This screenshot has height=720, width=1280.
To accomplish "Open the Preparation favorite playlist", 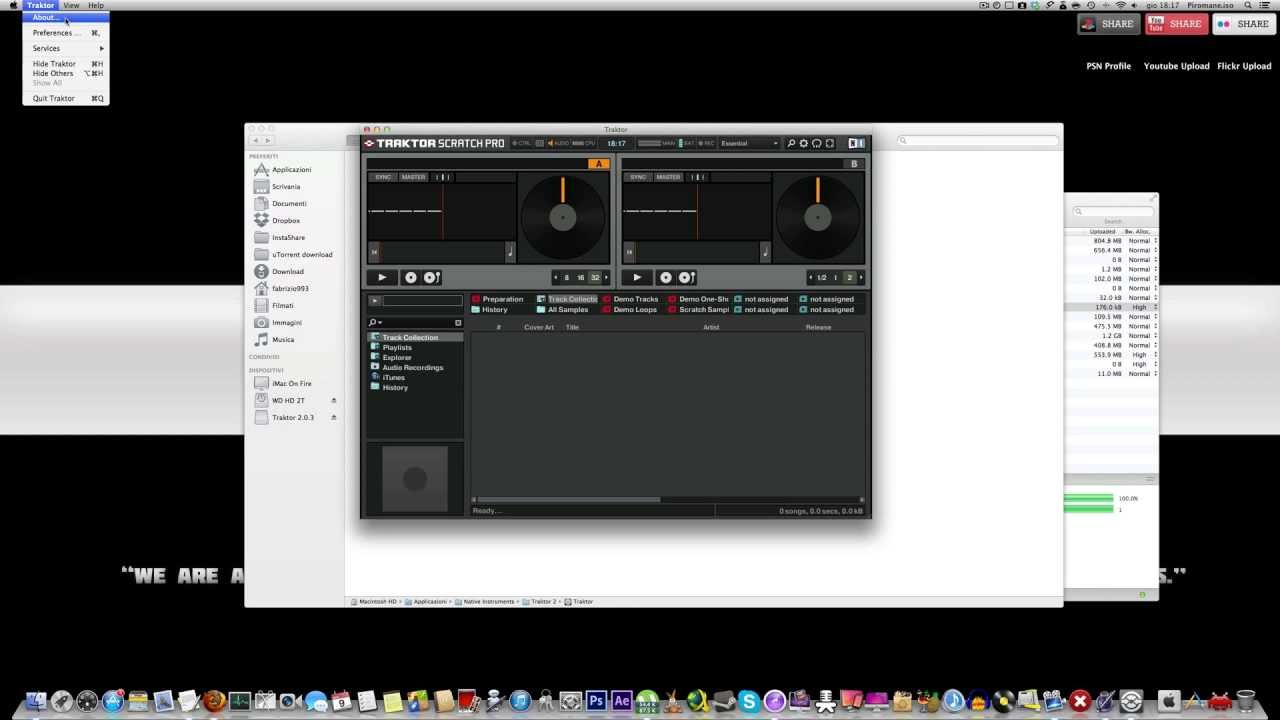I will pyautogui.click(x=497, y=299).
